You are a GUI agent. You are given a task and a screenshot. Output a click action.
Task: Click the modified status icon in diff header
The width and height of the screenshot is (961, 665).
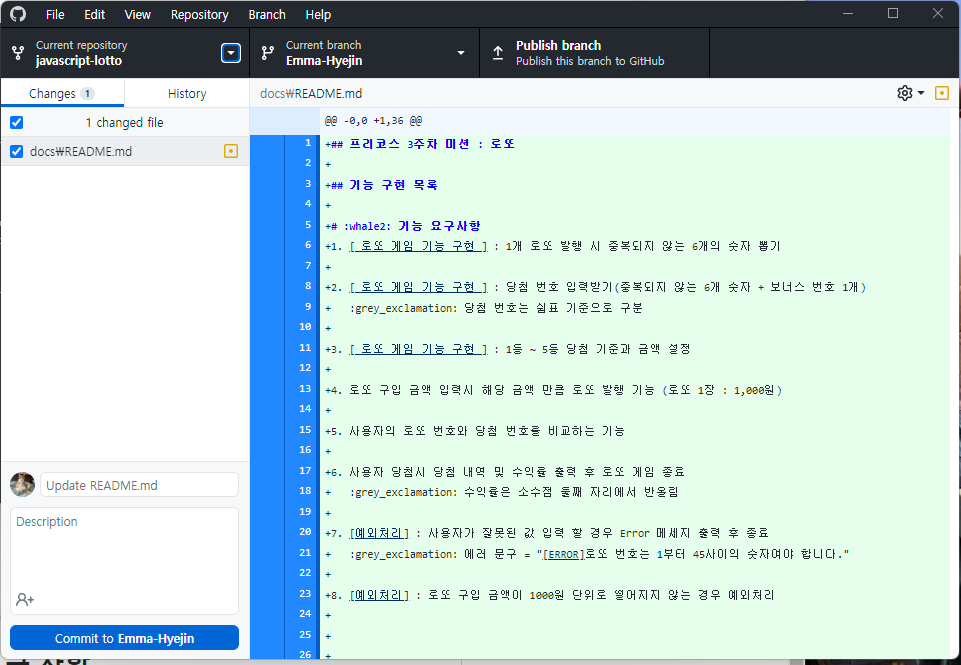point(942,93)
